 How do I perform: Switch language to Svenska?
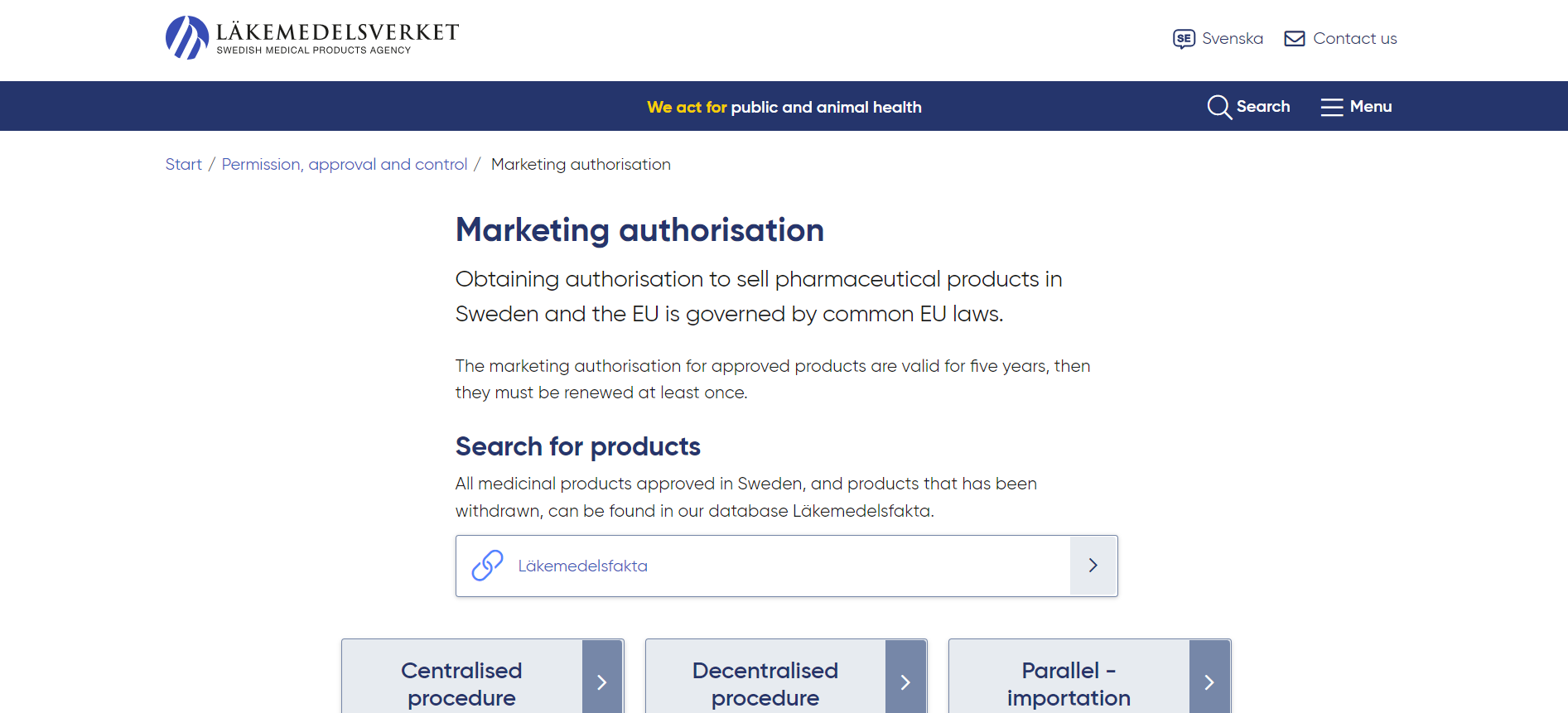tap(1232, 39)
